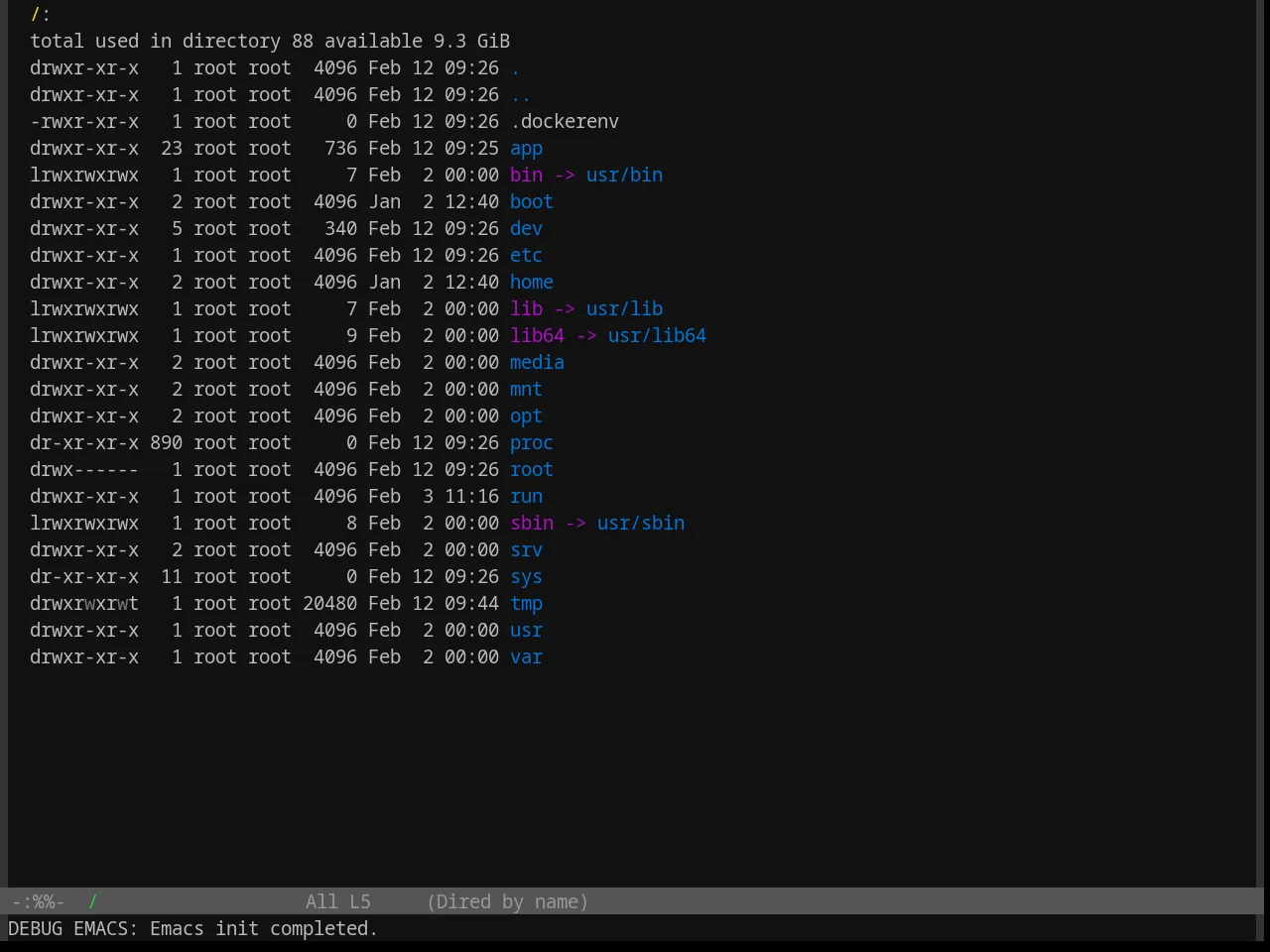Viewport: 1270px width, 952px height.
Task: Select the var directory name
Action: point(526,657)
